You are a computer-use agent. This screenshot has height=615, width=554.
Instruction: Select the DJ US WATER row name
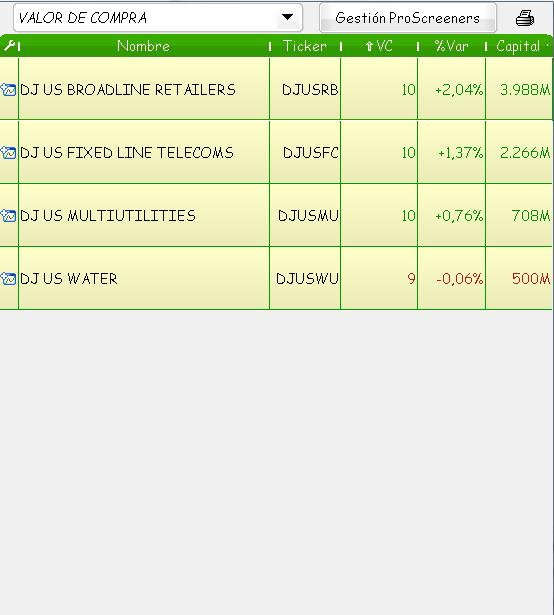[69, 279]
